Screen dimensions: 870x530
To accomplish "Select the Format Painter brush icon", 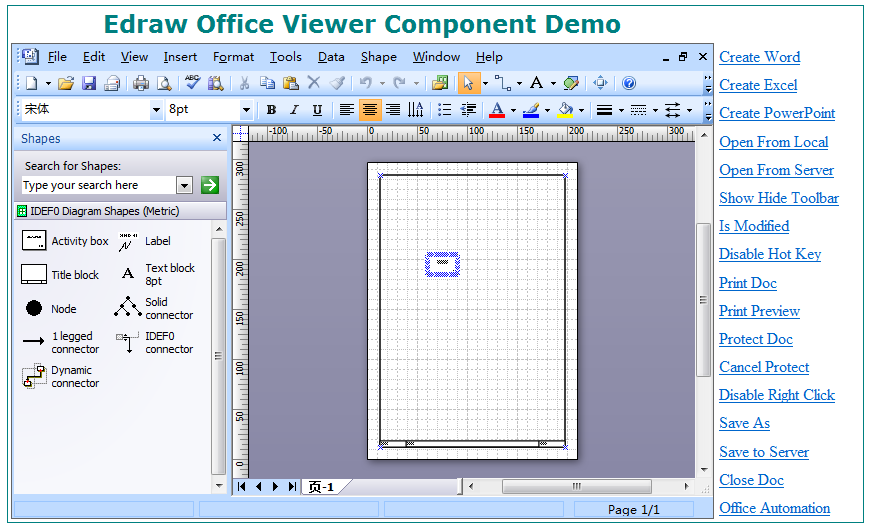I will pos(337,83).
